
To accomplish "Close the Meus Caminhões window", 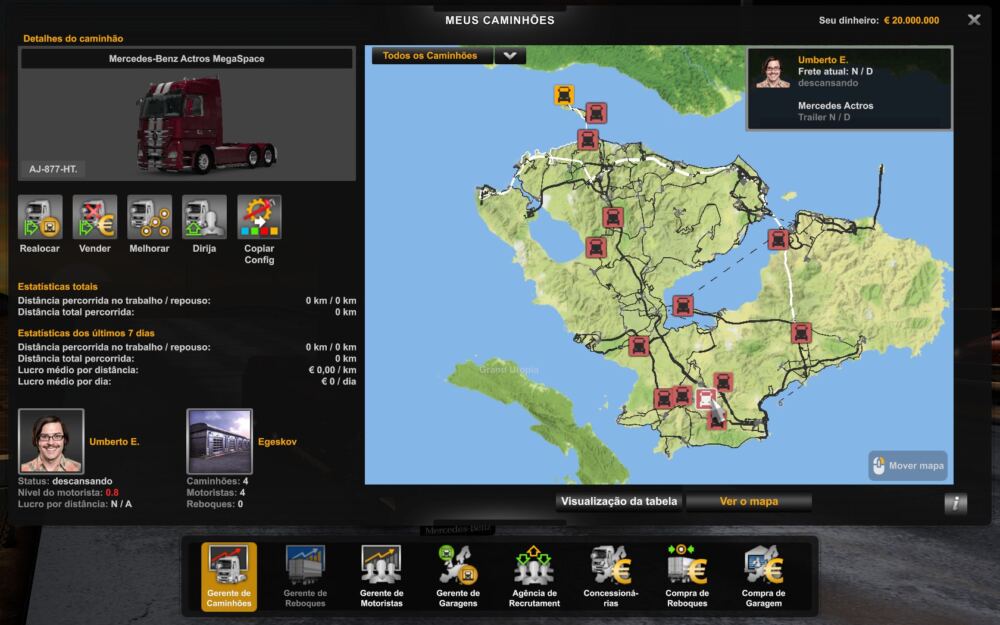I will point(974,20).
